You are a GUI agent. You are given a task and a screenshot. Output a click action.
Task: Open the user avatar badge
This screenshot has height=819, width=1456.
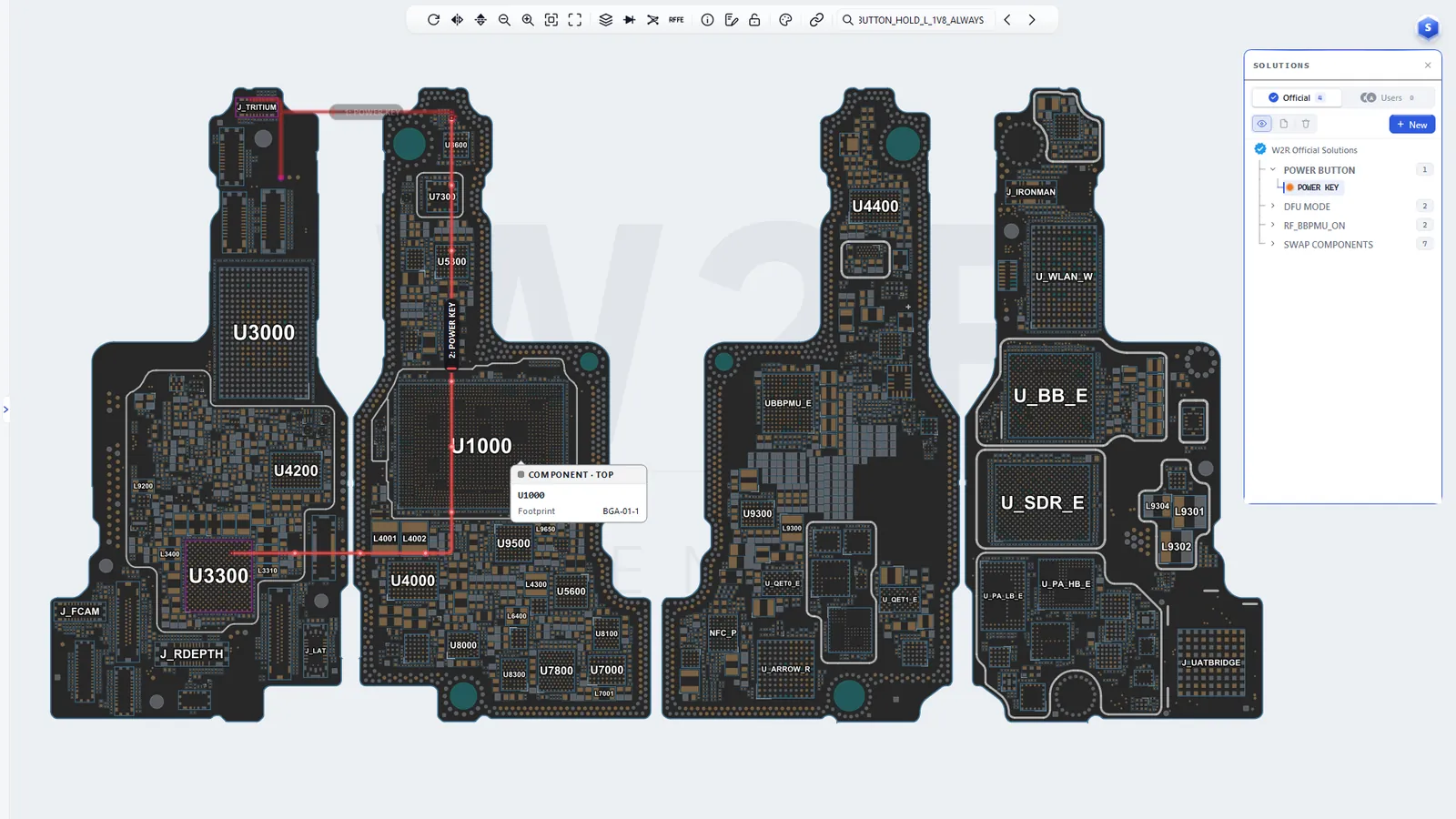pos(1428,28)
